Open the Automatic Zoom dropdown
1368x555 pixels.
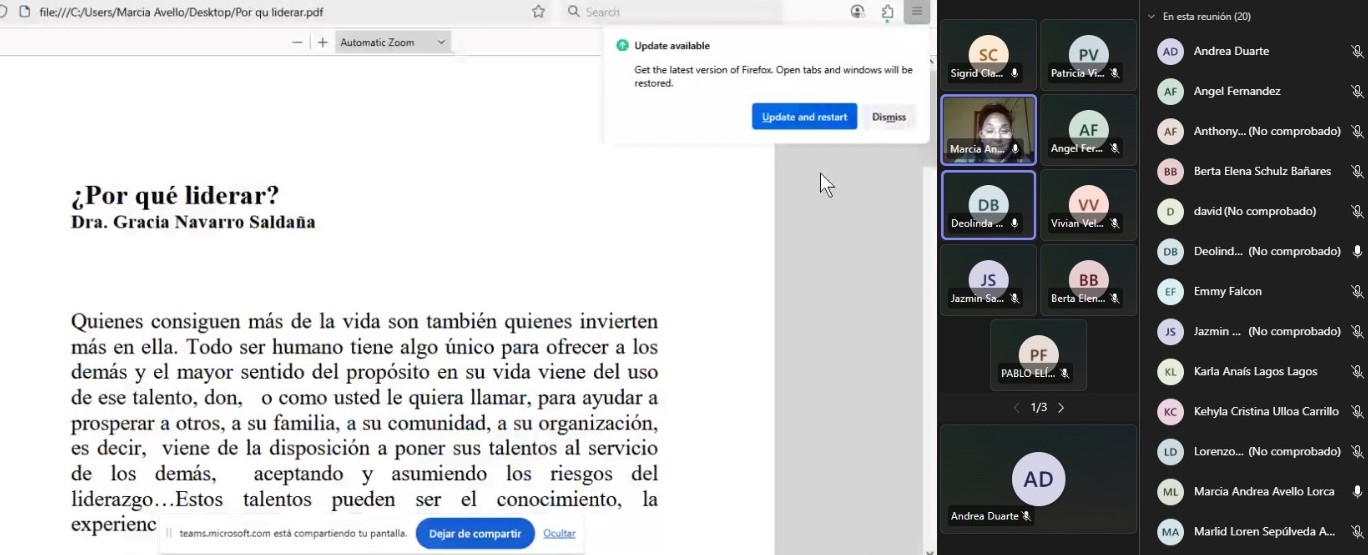click(x=392, y=42)
